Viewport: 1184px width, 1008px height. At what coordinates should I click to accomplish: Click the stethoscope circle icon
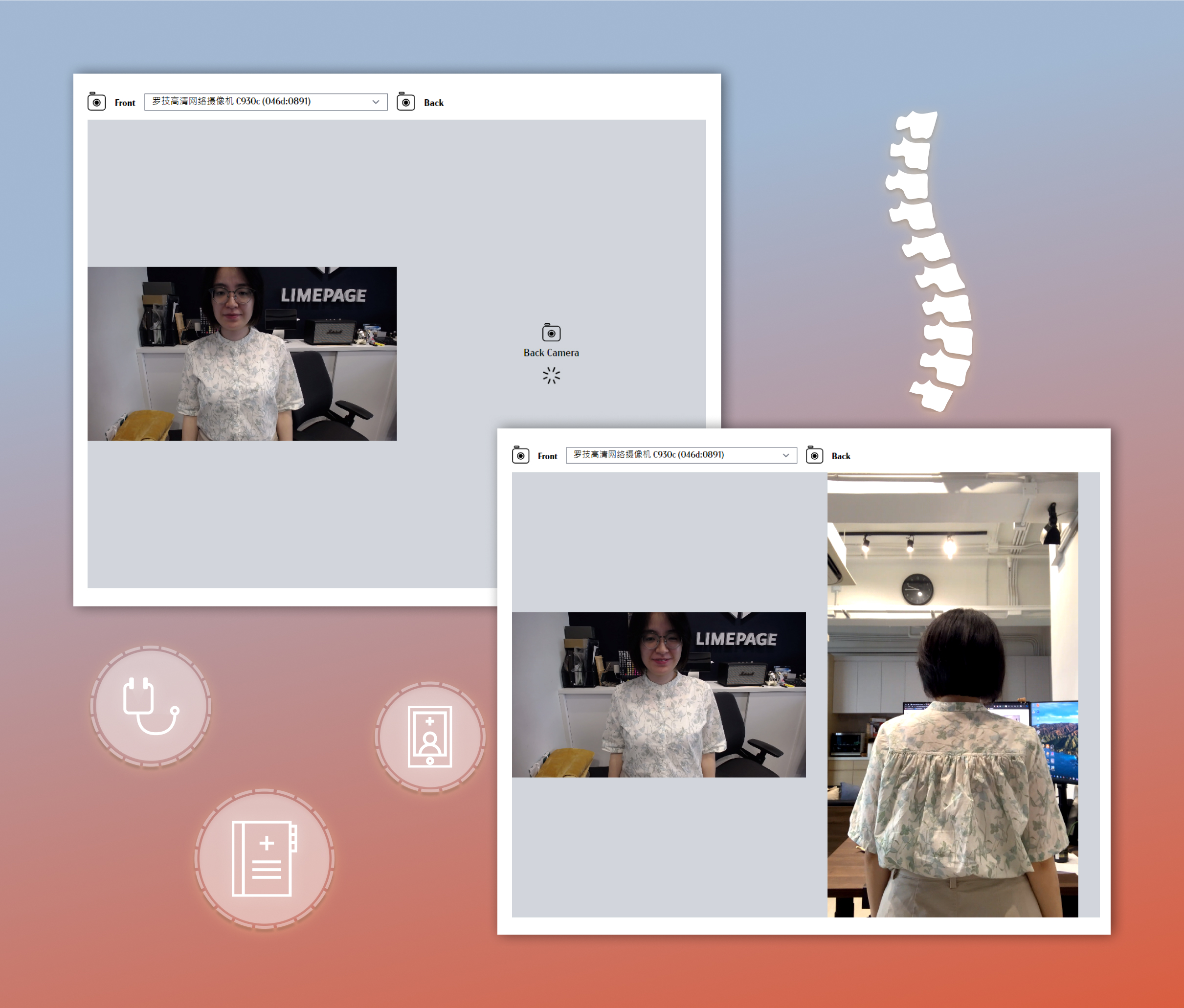tap(151, 706)
